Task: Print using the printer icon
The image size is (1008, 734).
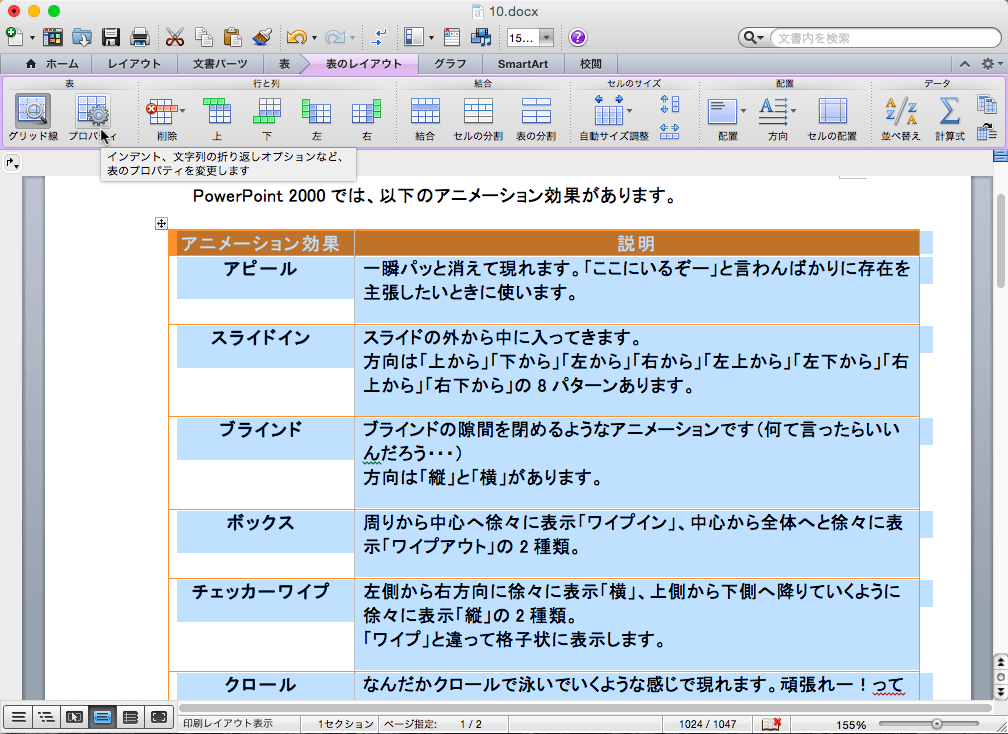Action: pyautogui.click(x=140, y=37)
